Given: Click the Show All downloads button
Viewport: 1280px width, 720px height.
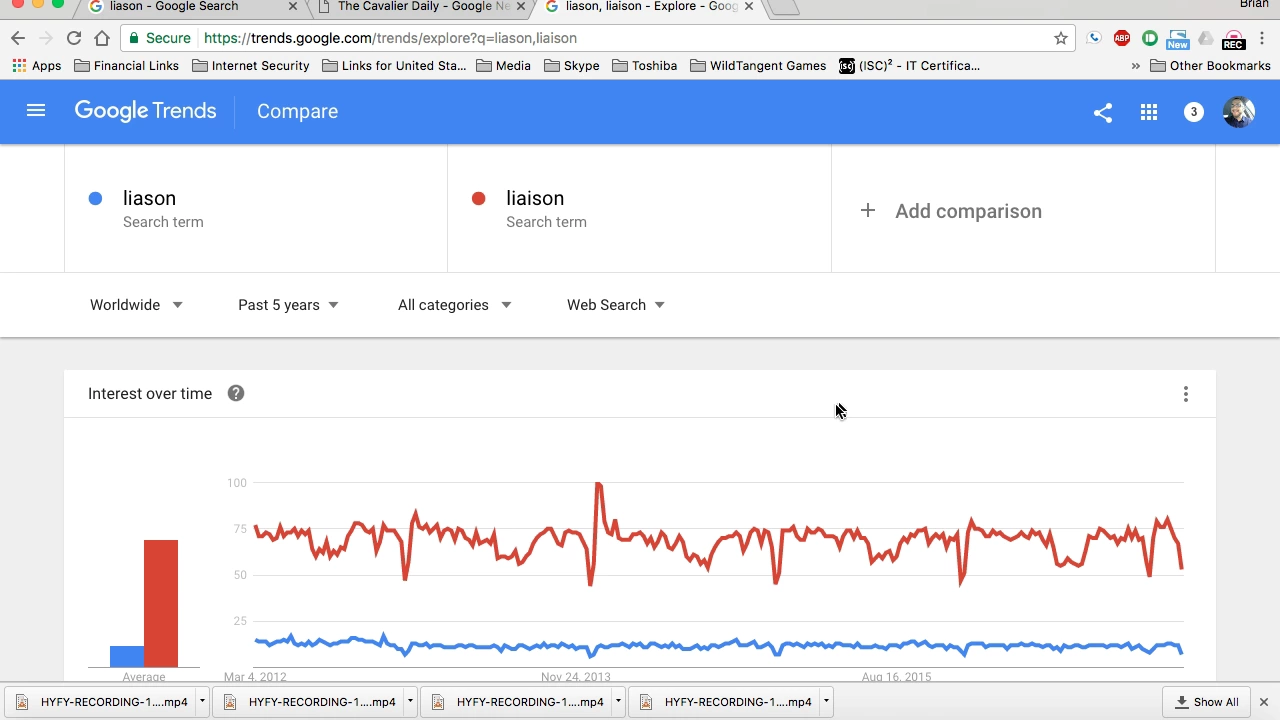Looking at the screenshot, I should pyautogui.click(x=1207, y=702).
